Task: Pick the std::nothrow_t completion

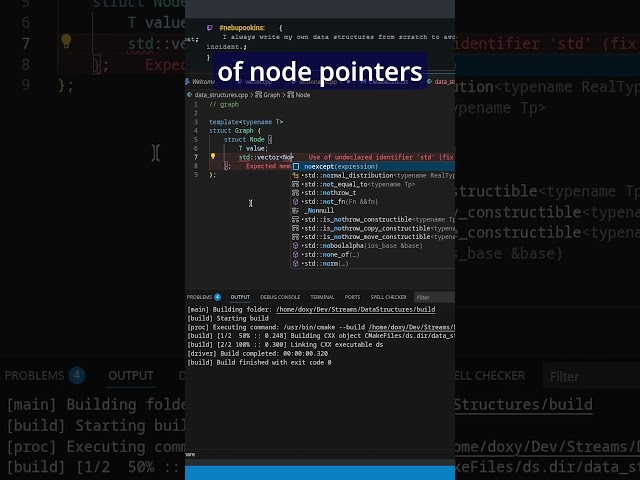Action: 373,193
